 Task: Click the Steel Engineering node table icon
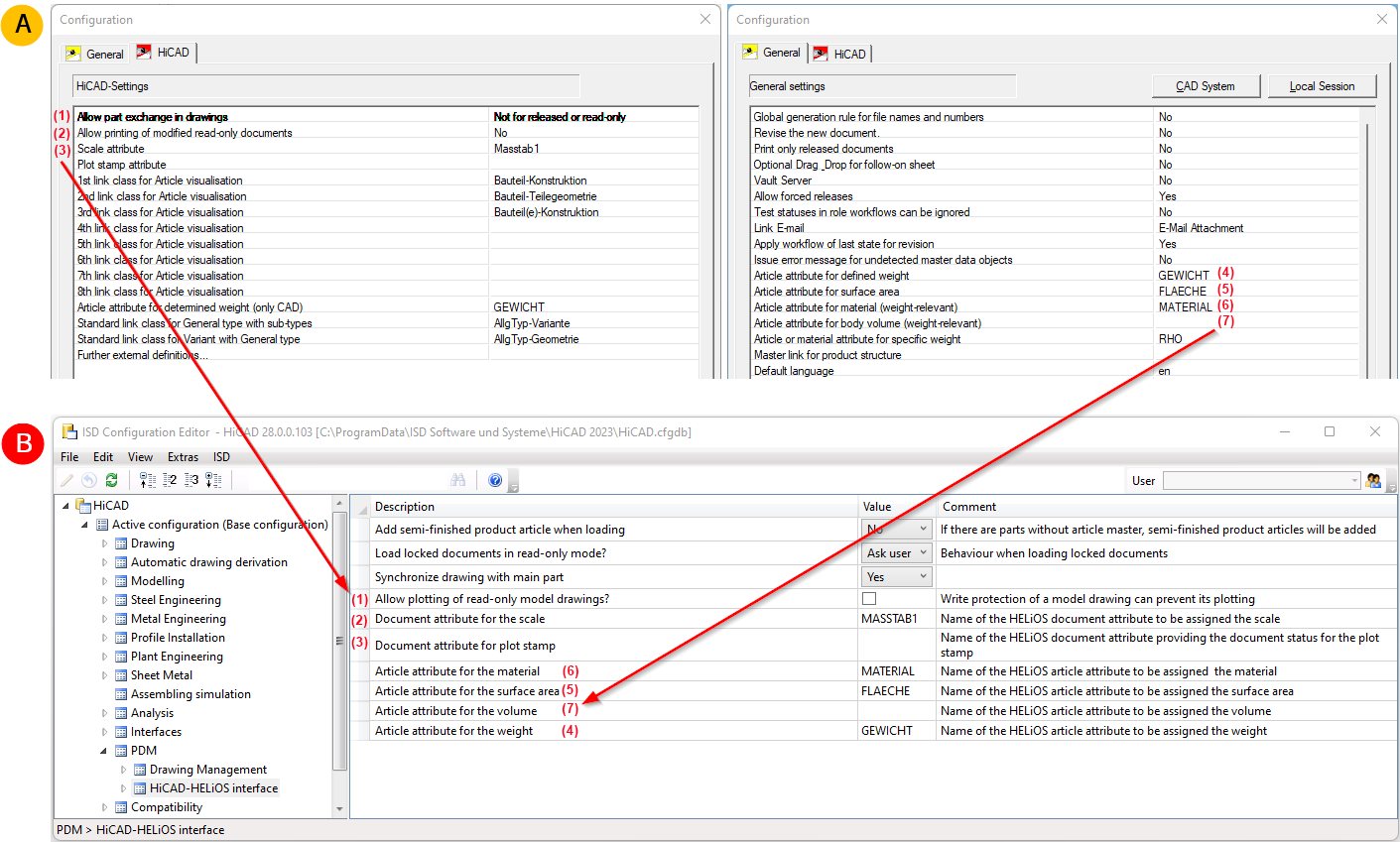pos(121,600)
